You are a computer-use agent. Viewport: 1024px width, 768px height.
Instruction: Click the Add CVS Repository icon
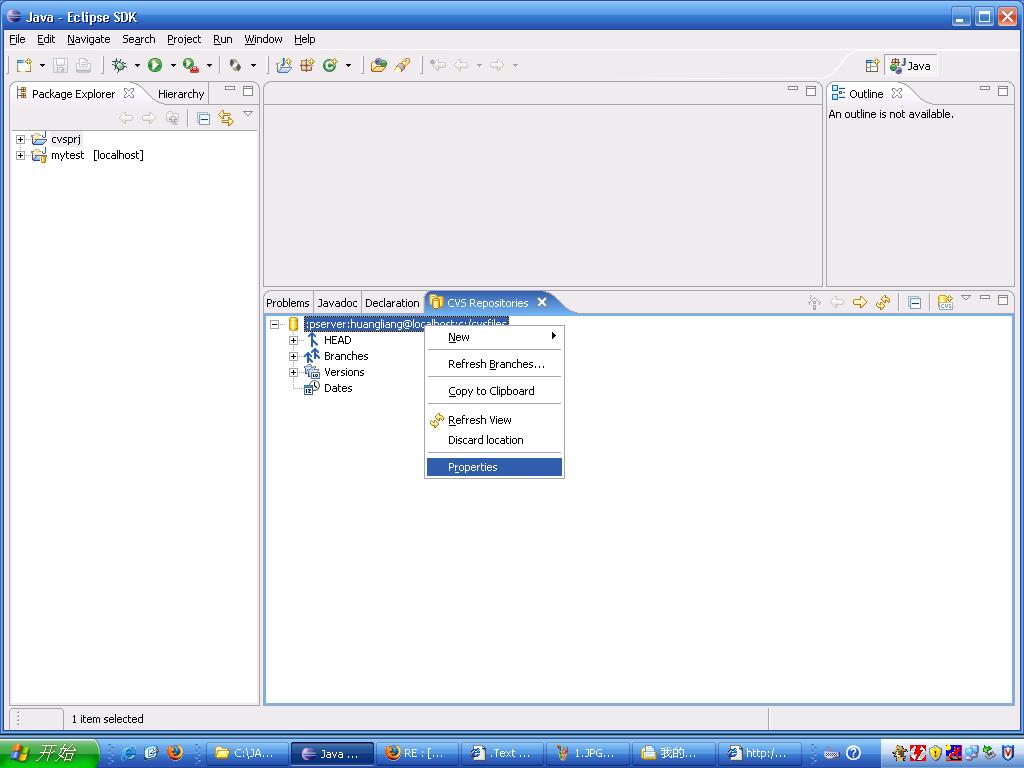point(945,302)
